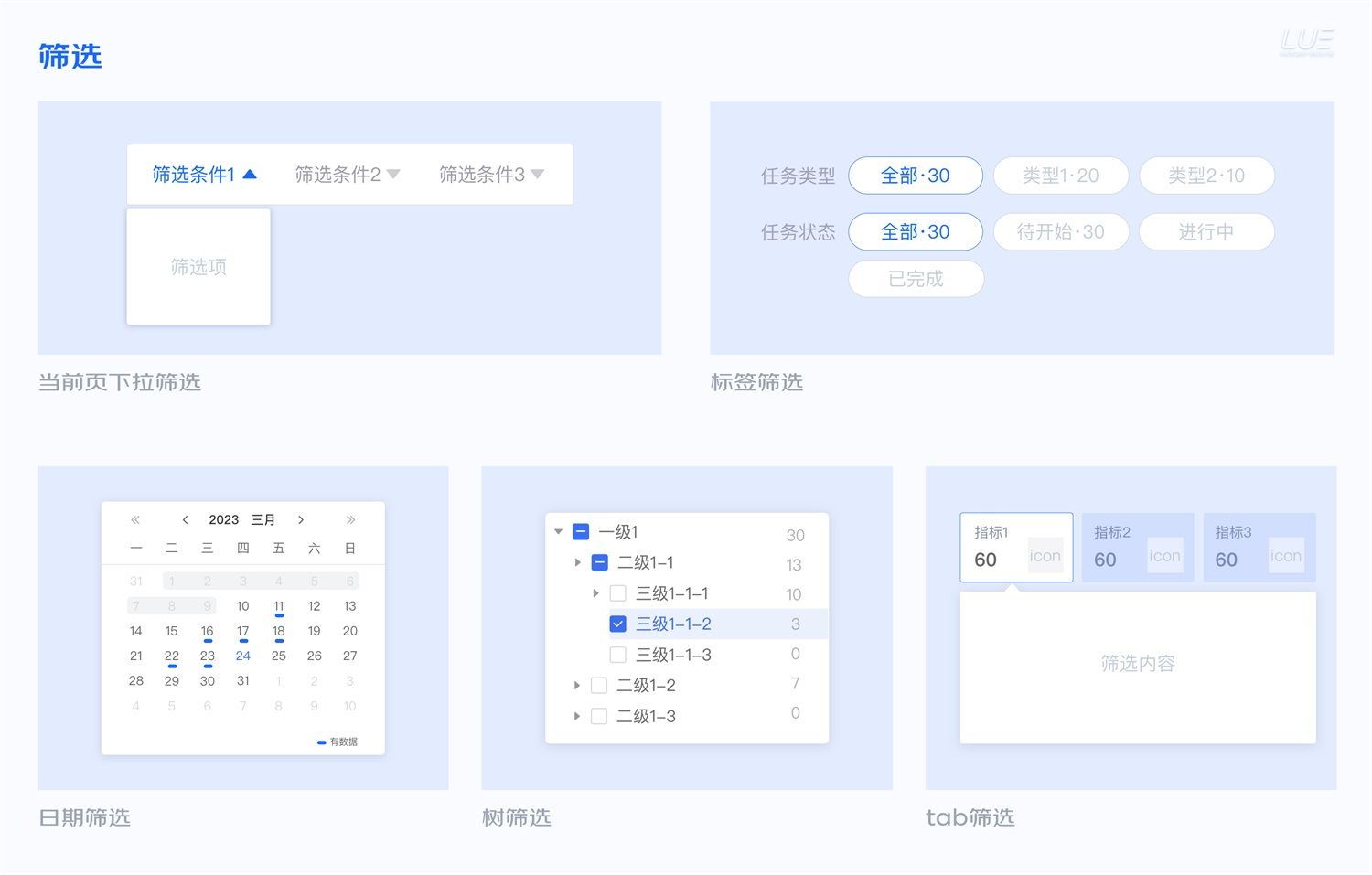Select the 待开始·30 tag
Image resolution: width=1372 pixels, height=875 pixels.
(x=1061, y=232)
